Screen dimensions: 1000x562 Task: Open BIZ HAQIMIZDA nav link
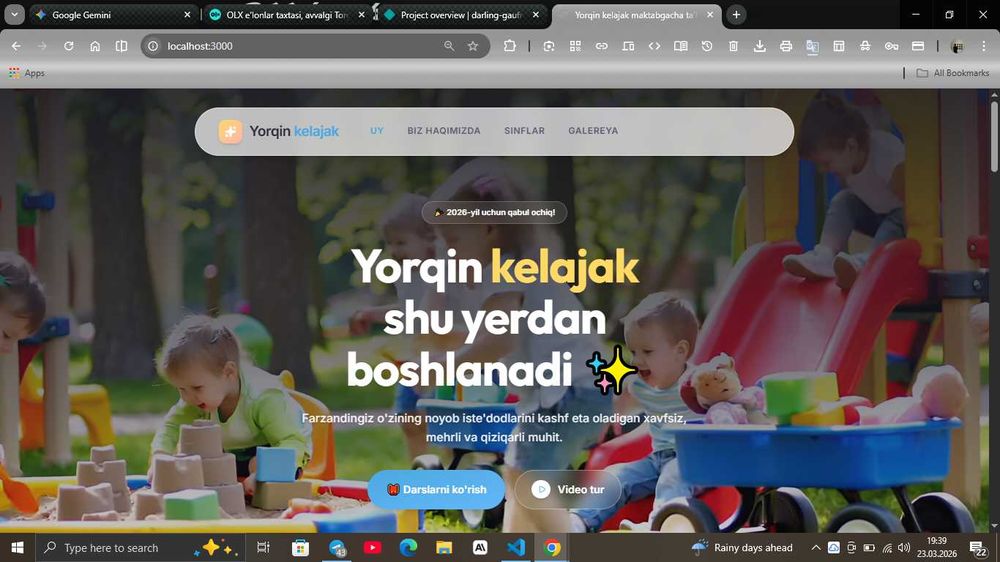click(x=444, y=131)
